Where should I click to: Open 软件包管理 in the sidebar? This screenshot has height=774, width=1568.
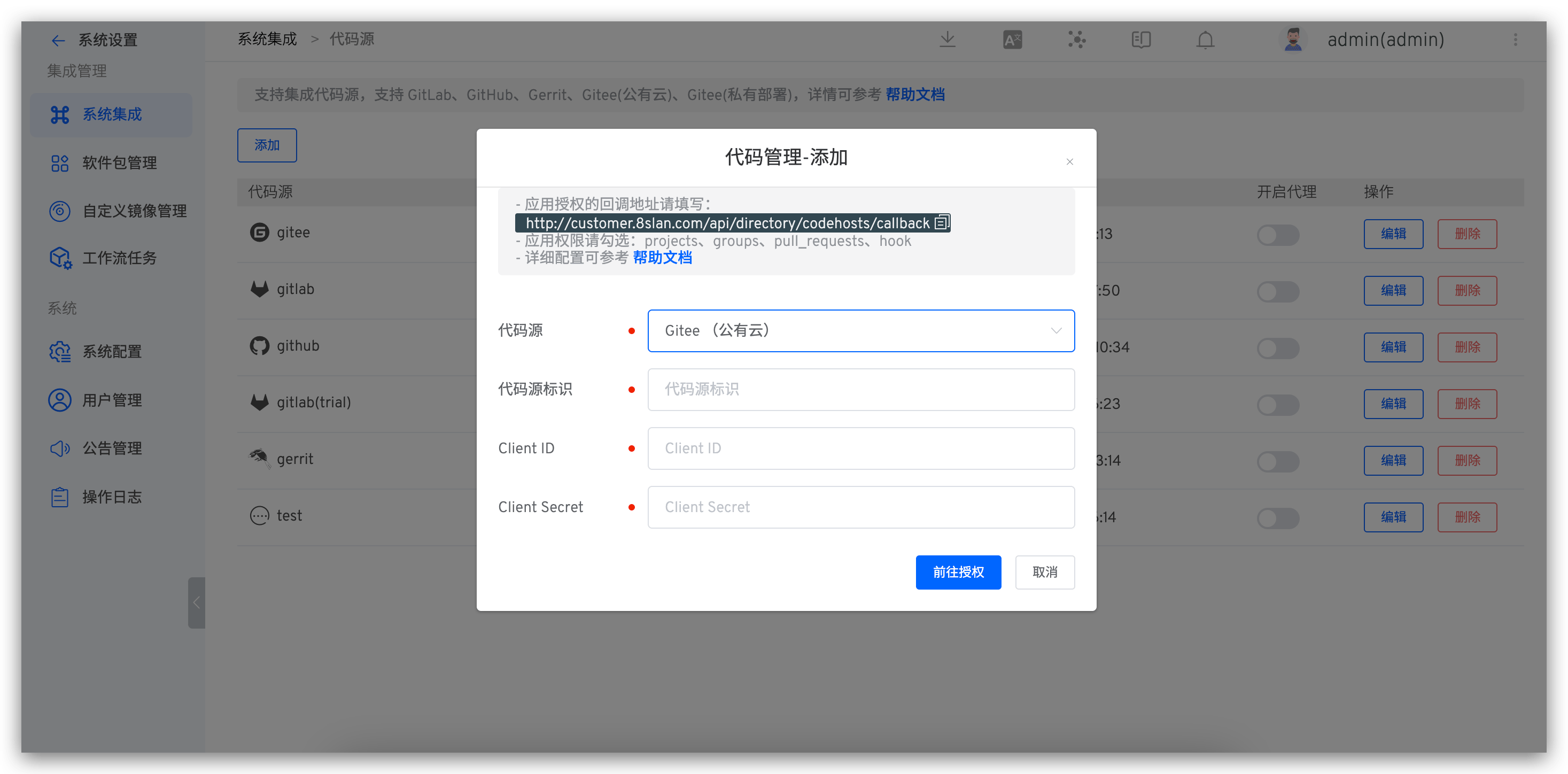click(119, 163)
